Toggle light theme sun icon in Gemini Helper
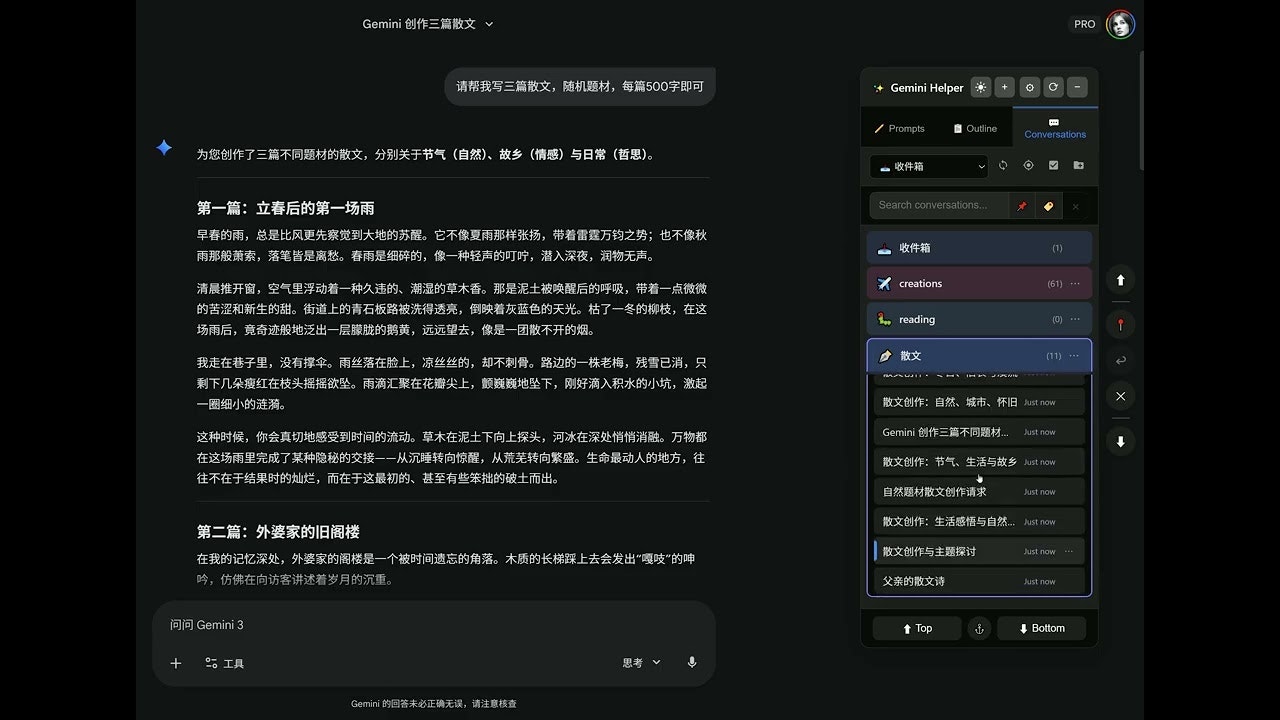 pos(981,87)
